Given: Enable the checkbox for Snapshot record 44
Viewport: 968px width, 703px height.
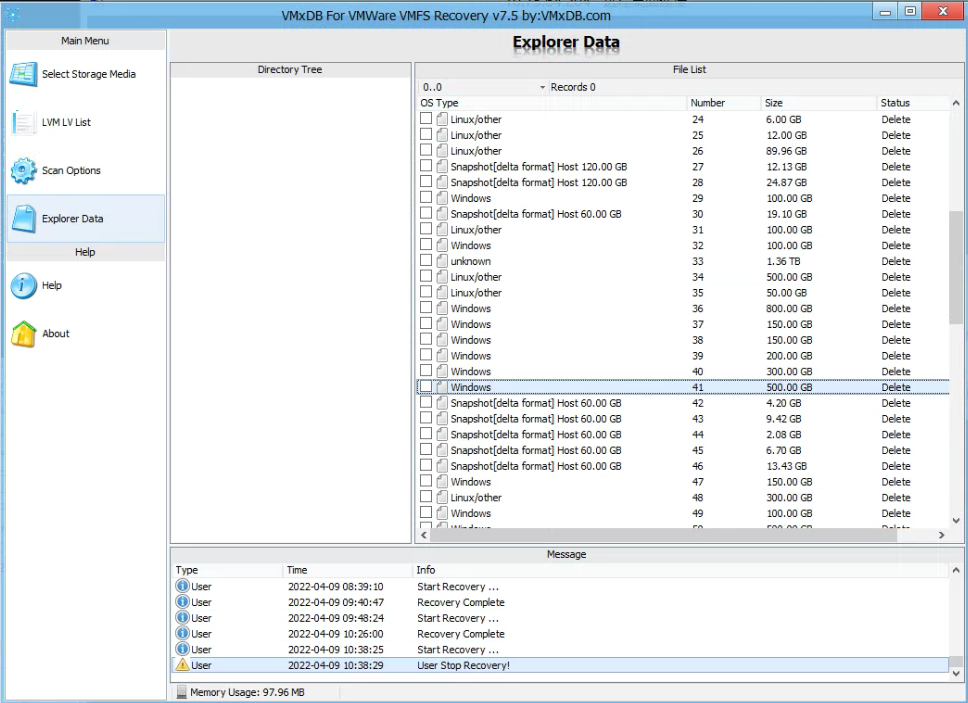Looking at the screenshot, I should 426,434.
